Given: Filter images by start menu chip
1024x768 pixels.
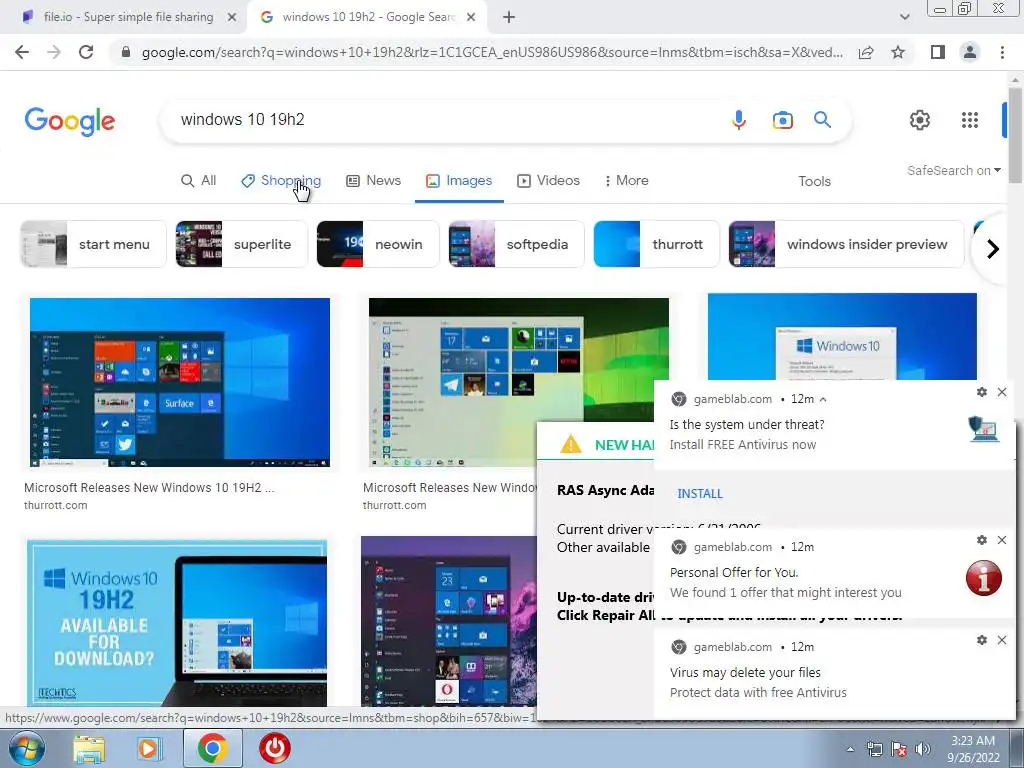Looking at the screenshot, I should (93, 244).
